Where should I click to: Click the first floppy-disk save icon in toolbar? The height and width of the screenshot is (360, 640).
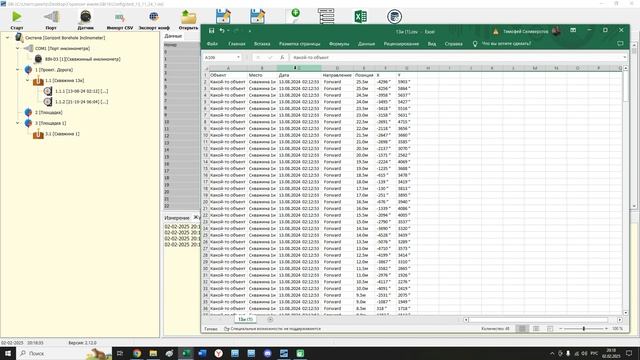223,16
